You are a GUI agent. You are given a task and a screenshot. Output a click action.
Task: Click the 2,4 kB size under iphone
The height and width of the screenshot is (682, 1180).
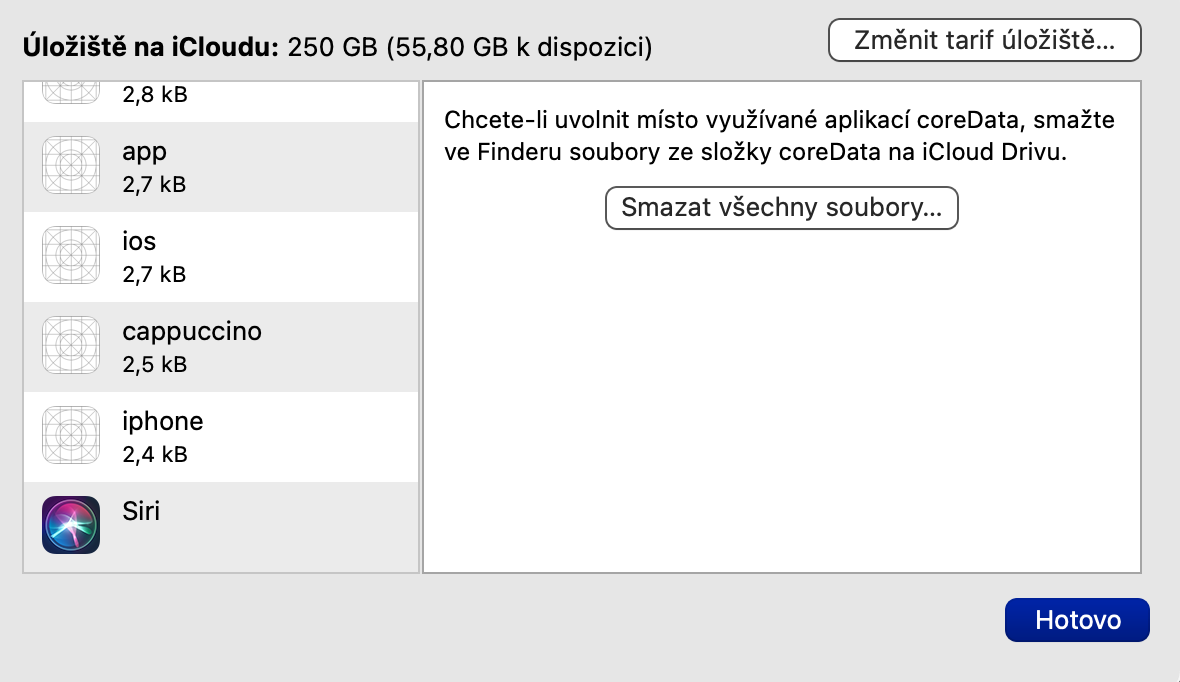click(x=154, y=454)
